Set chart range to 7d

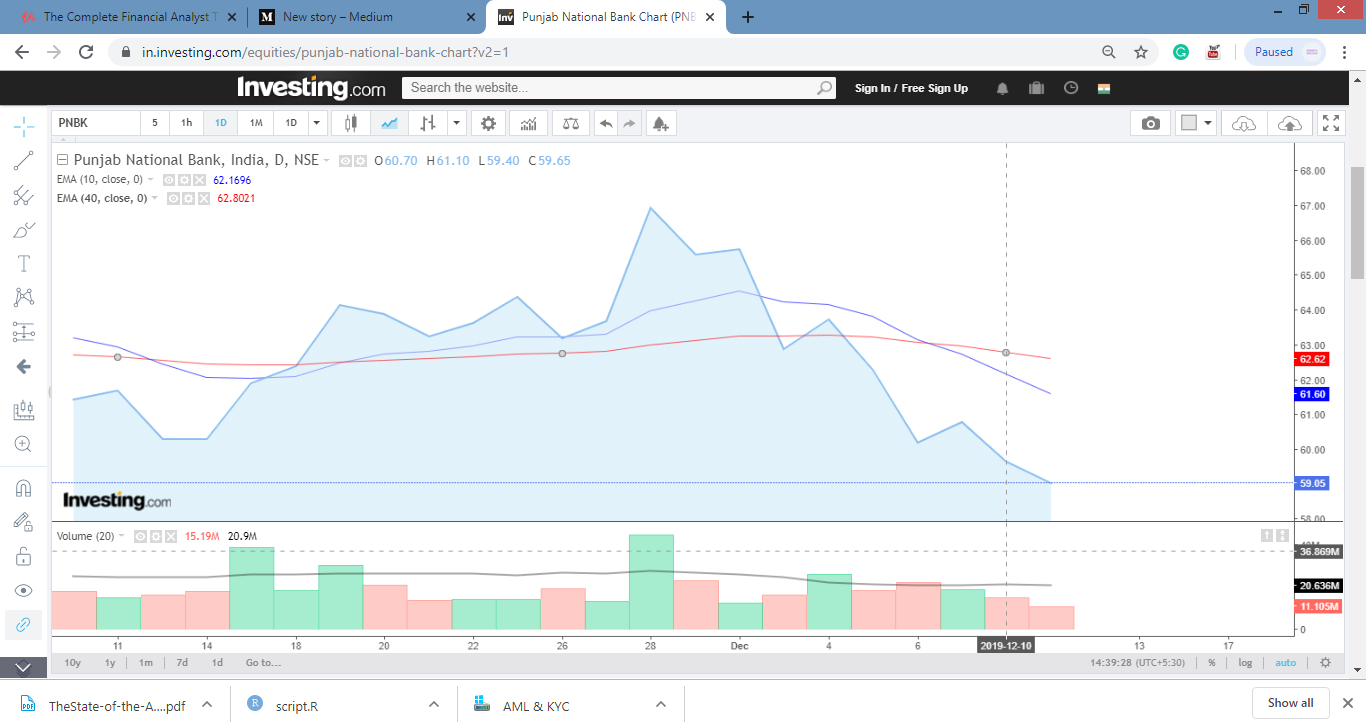pyautogui.click(x=182, y=663)
